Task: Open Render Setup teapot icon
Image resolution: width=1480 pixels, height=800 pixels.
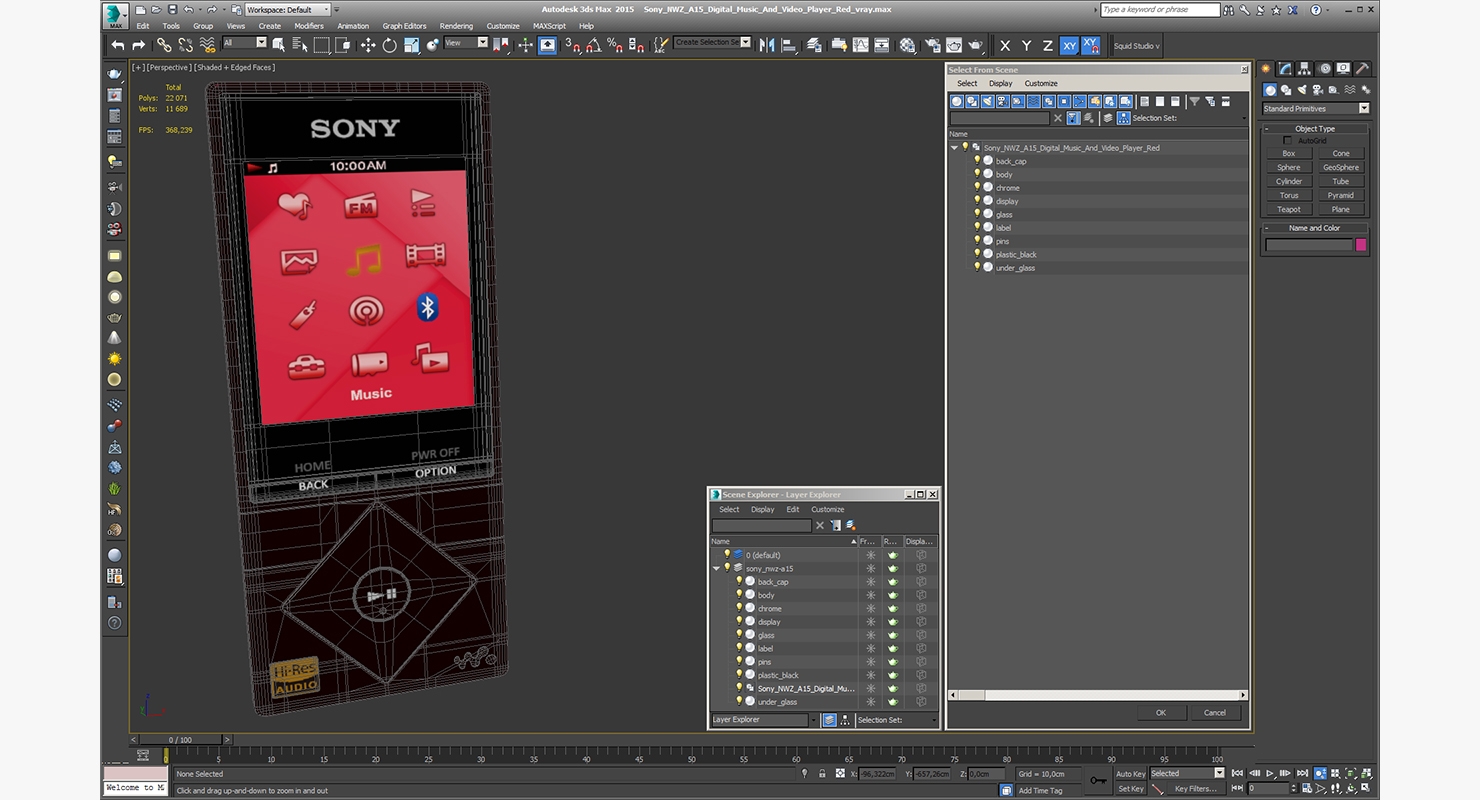Action: pos(931,45)
